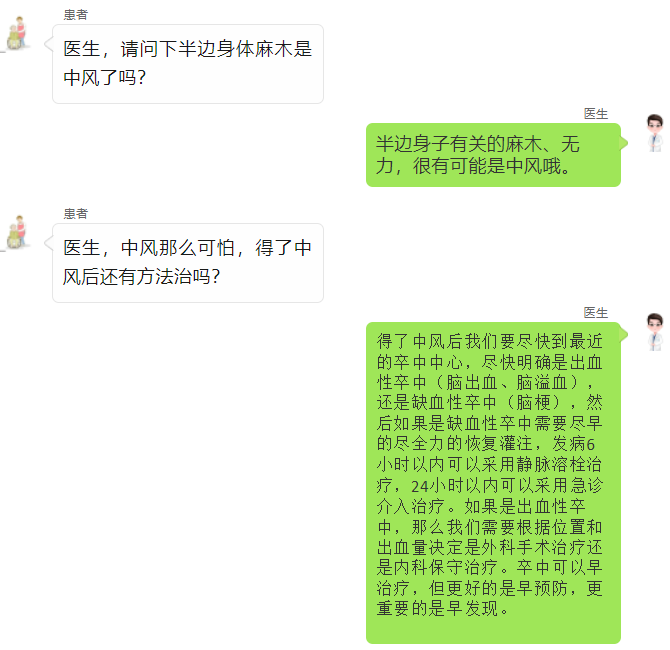The width and height of the screenshot is (670, 650).
Task: Click the green tail of the long doctor reply
Action: pyautogui.click(x=624, y=334)
